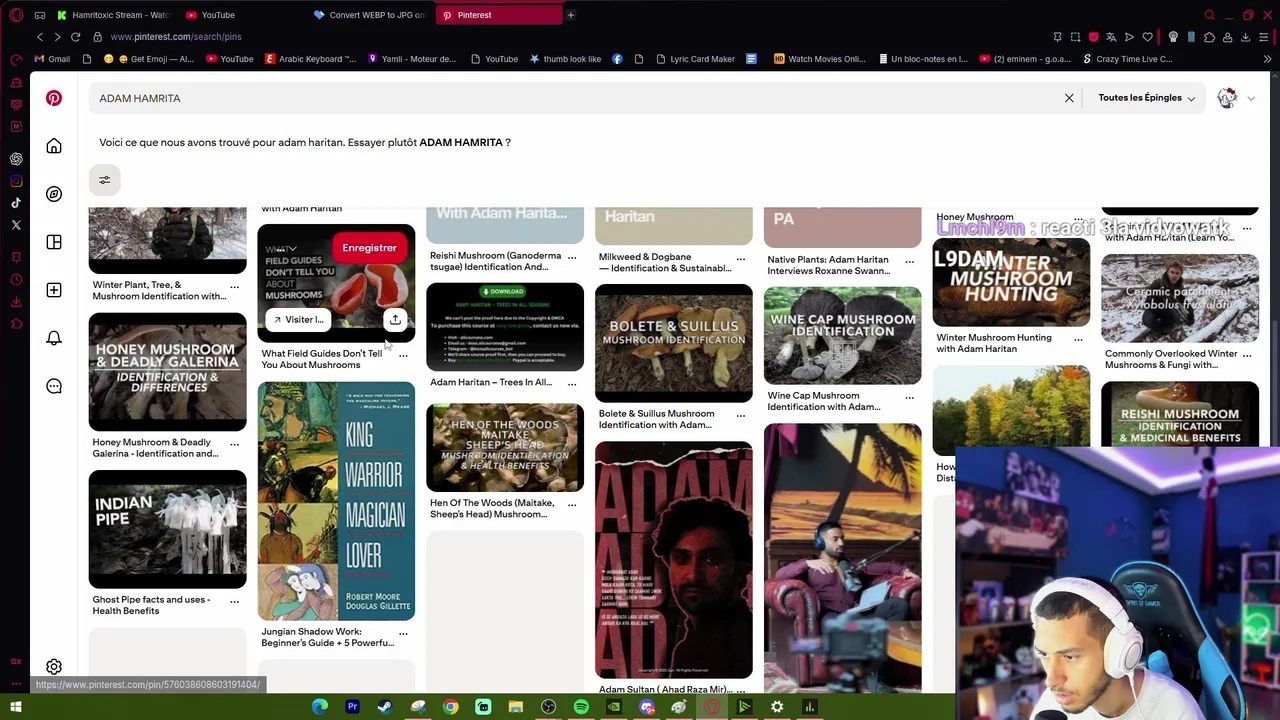Open options for Winter Plant, Tree pin
Viewport: 1280px width, 720px height.
(x=234, y=287)
